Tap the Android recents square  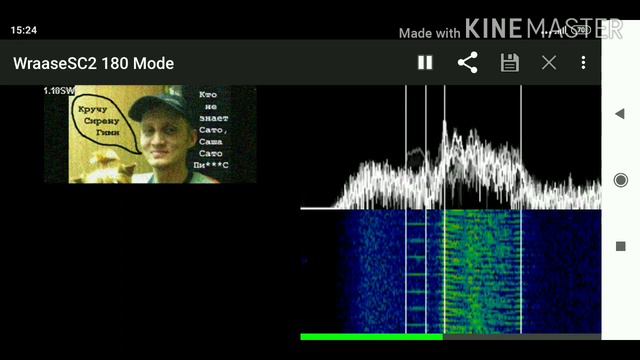click(x=620, y=246)
